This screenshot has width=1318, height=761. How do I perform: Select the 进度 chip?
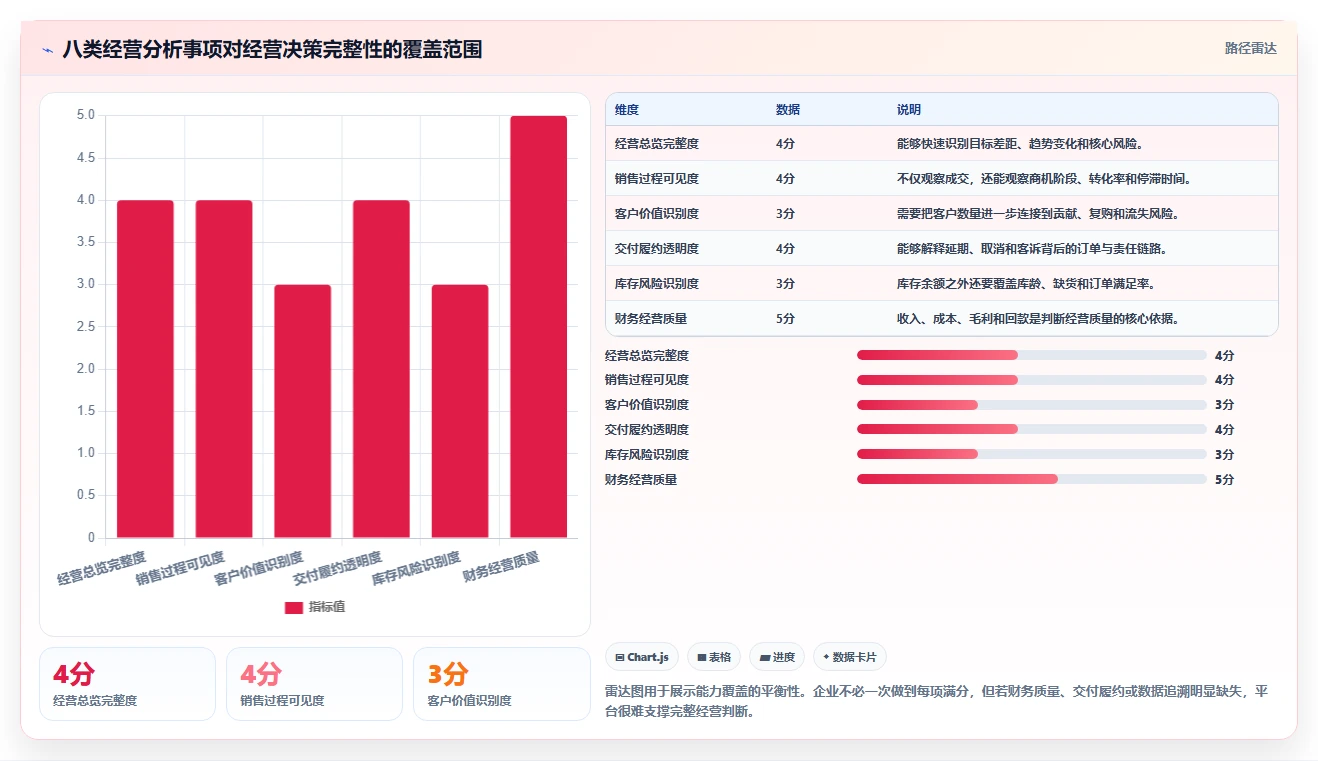pos(777,657)
